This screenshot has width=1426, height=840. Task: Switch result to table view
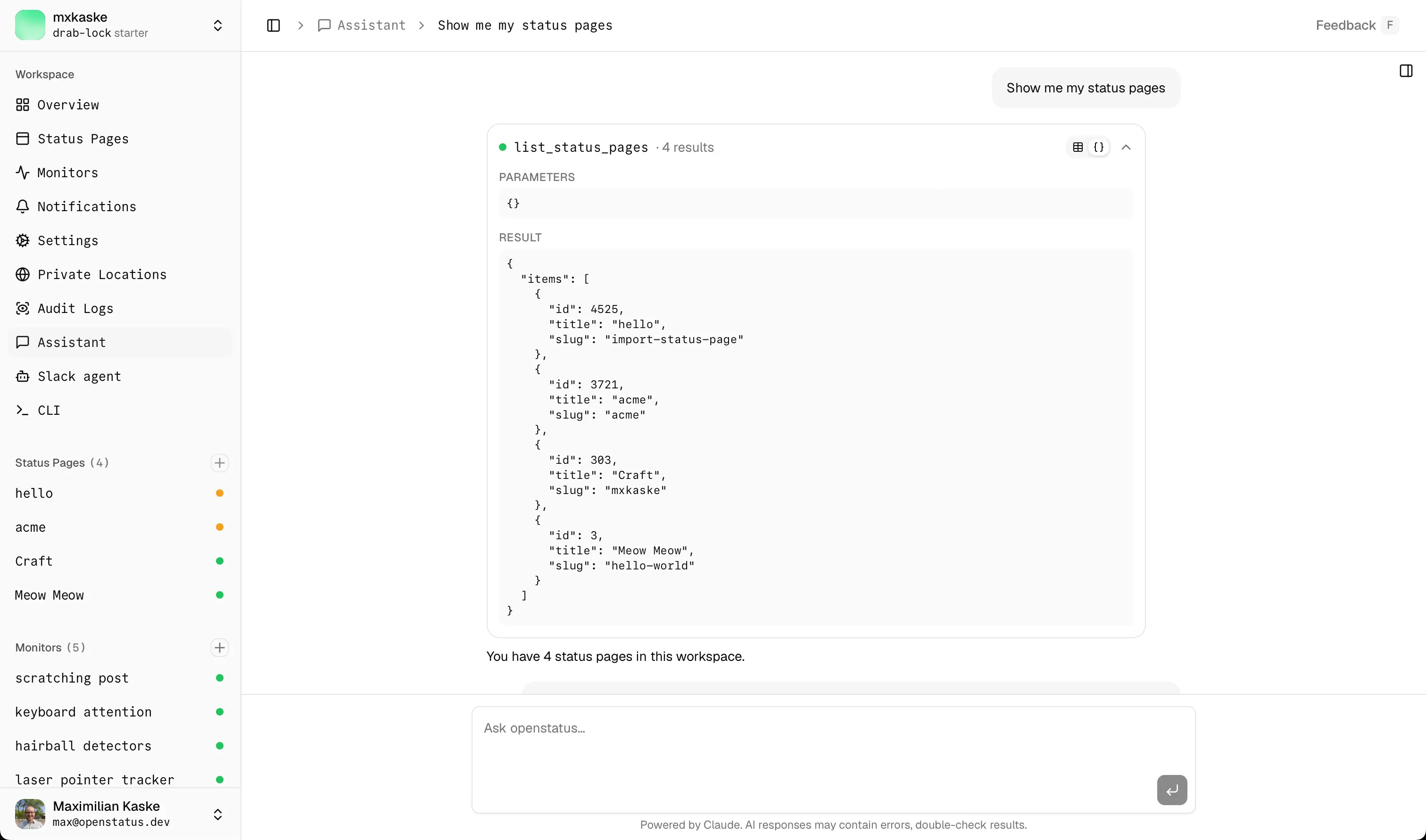click(1078, 147)
